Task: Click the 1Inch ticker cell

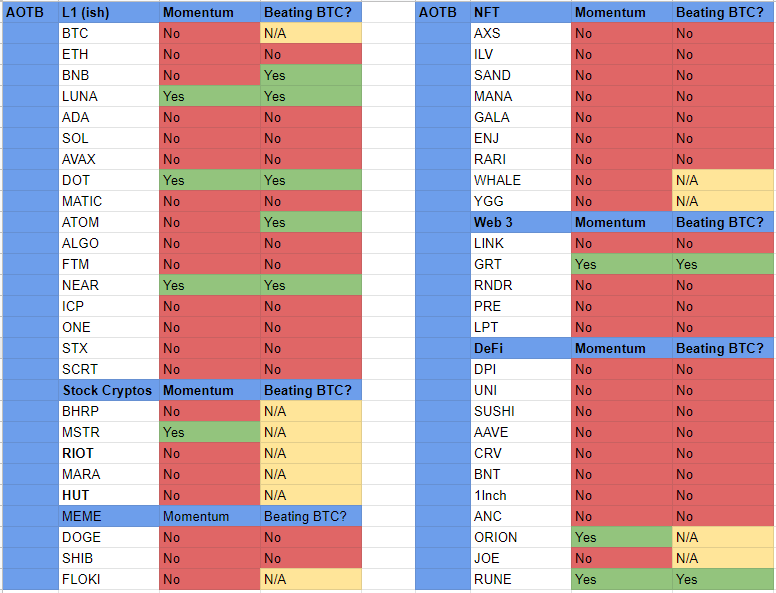Action: (x=521, y=495)
